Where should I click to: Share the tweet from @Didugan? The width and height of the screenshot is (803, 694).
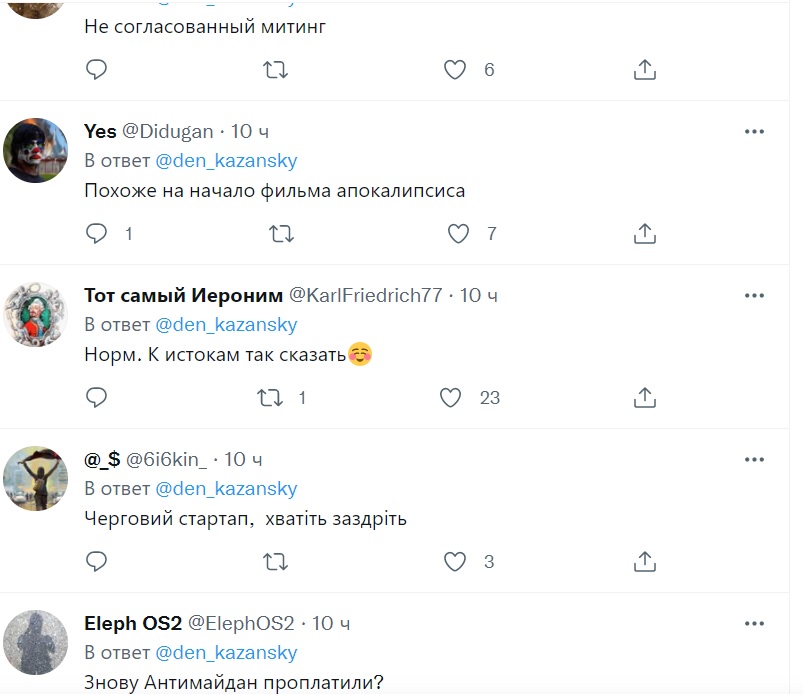[645, 234]
